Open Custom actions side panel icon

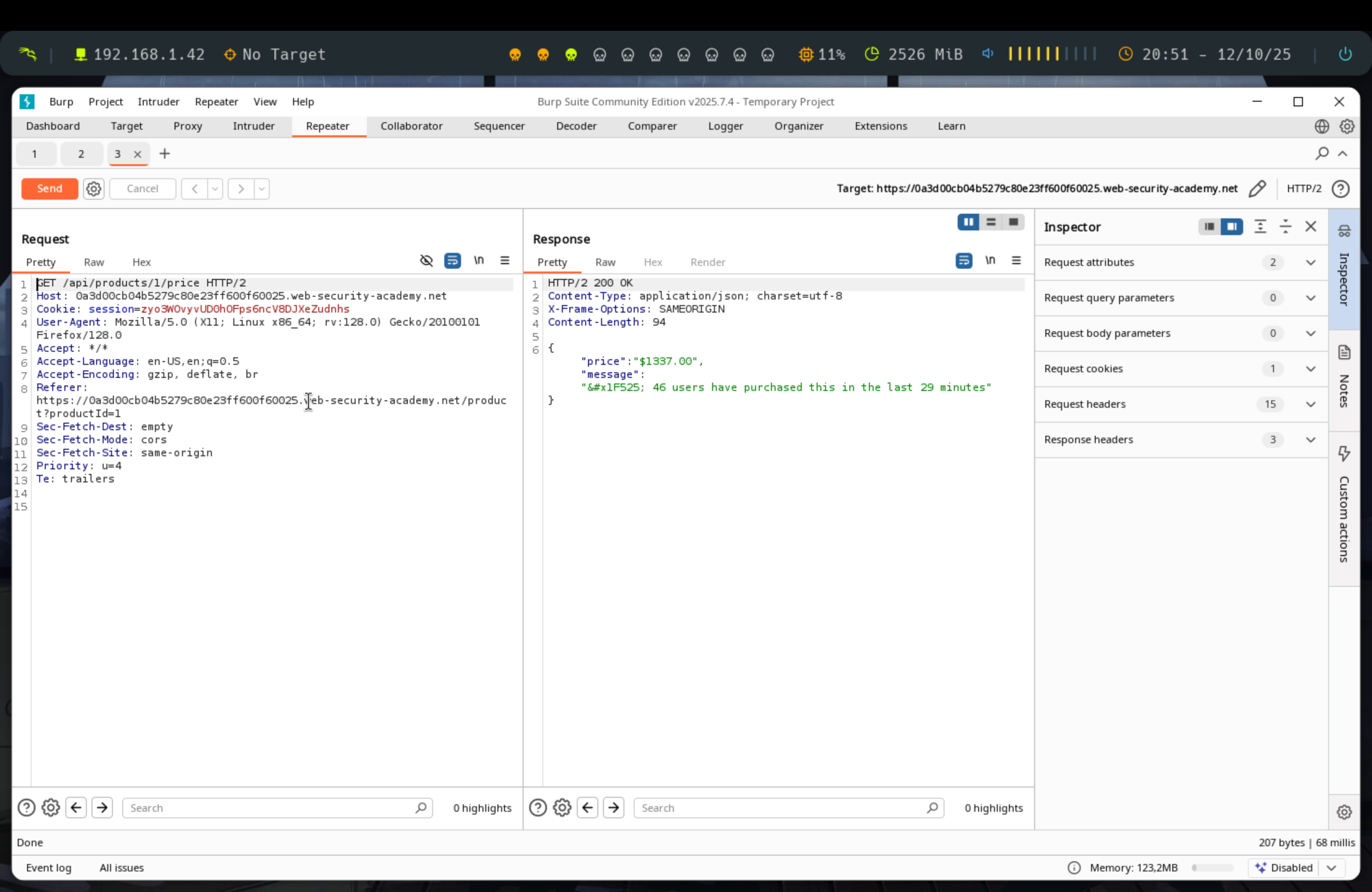coord(1344,454)
